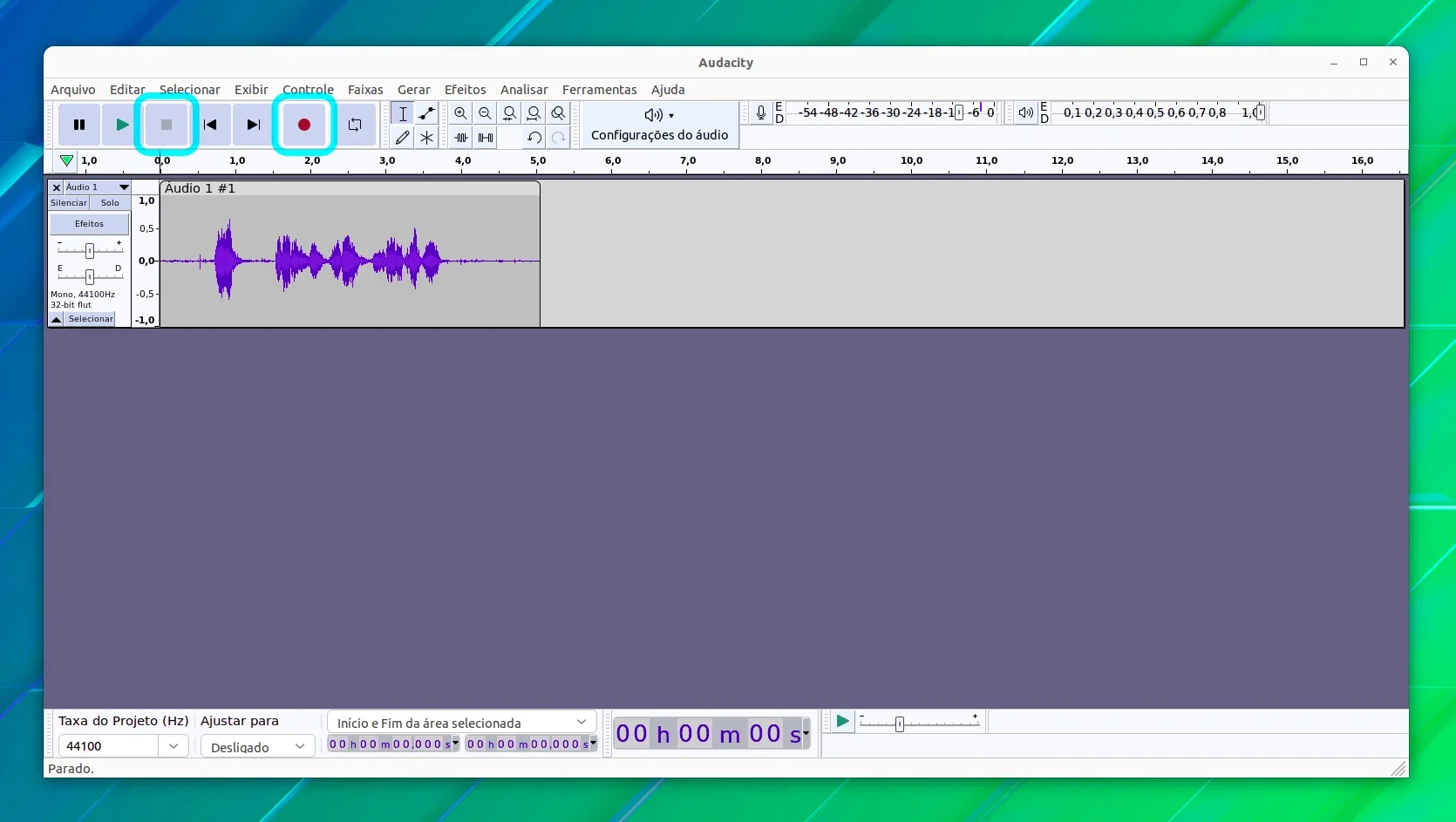Select the Multi-tool asterisk icon
1456x822 pixels.
pyautogui.click(x=426, y=137)
